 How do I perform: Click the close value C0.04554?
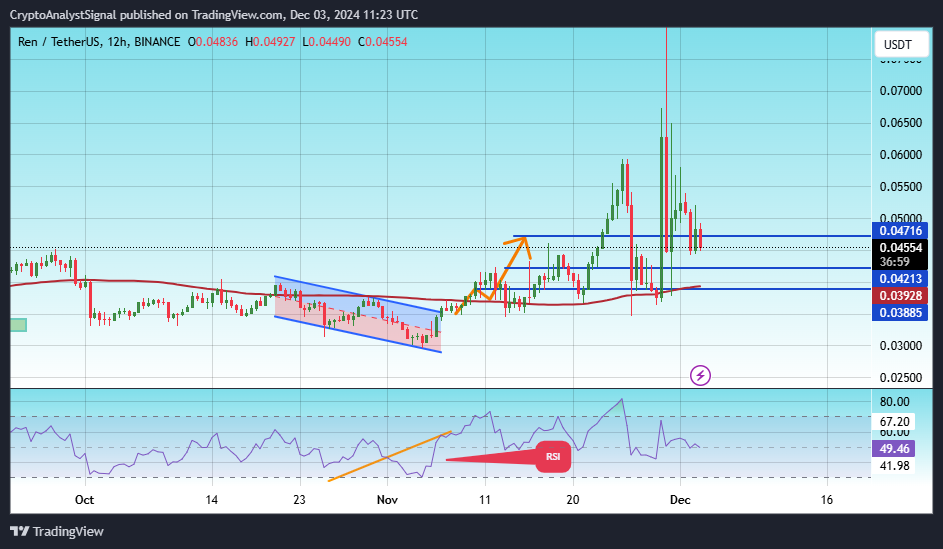[382, 42]
